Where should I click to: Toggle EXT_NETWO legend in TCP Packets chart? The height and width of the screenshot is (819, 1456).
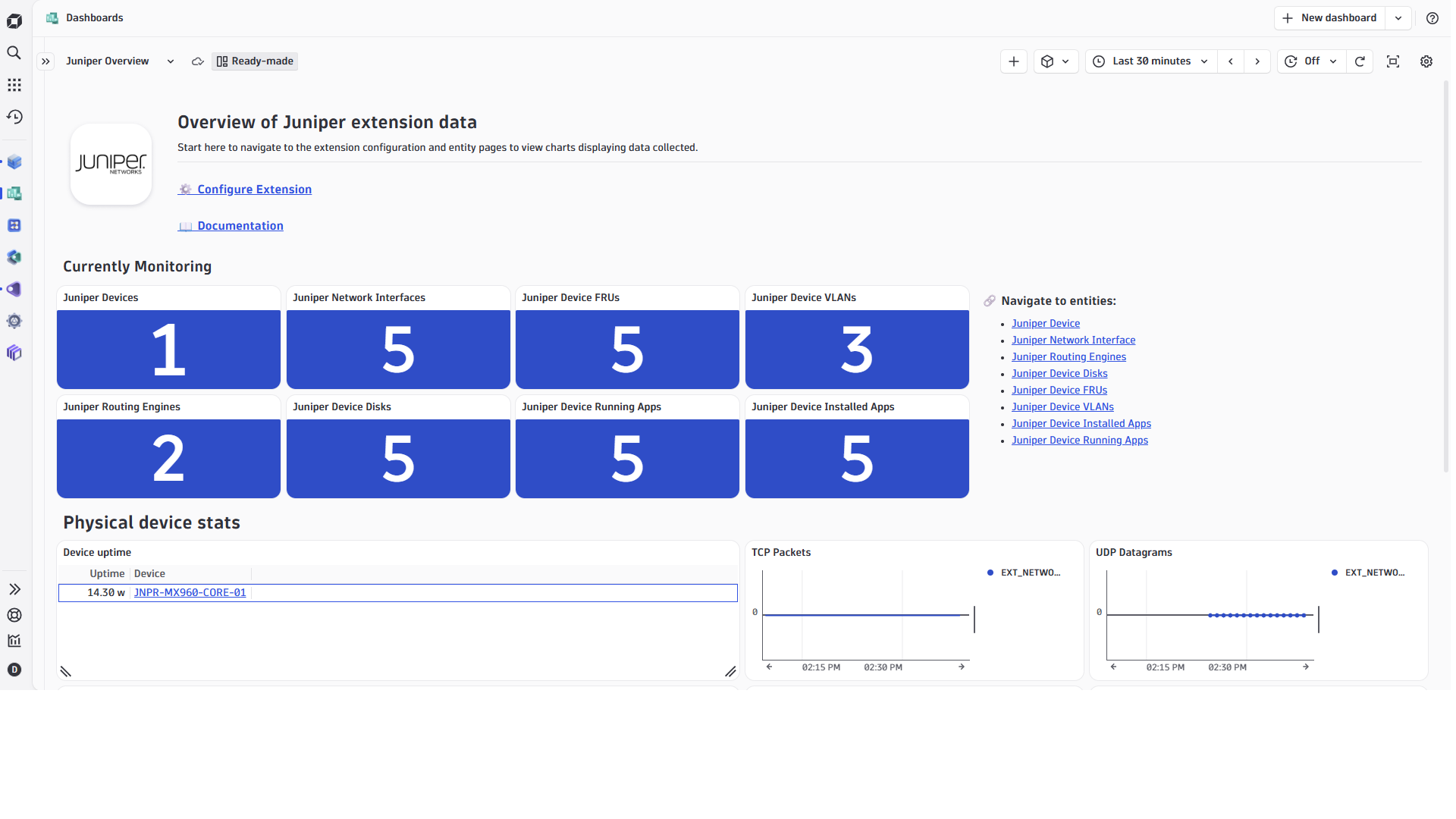(x=1024, y=573)
